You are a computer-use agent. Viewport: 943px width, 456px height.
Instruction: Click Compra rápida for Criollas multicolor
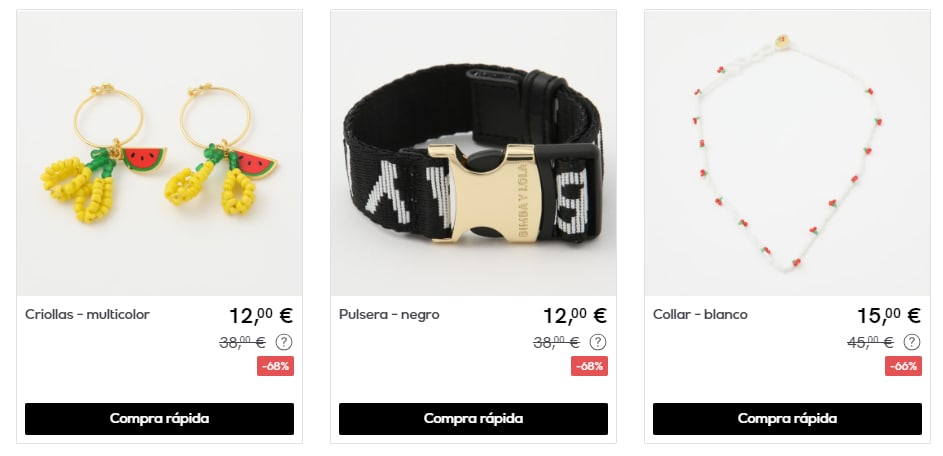coord(159,419)
